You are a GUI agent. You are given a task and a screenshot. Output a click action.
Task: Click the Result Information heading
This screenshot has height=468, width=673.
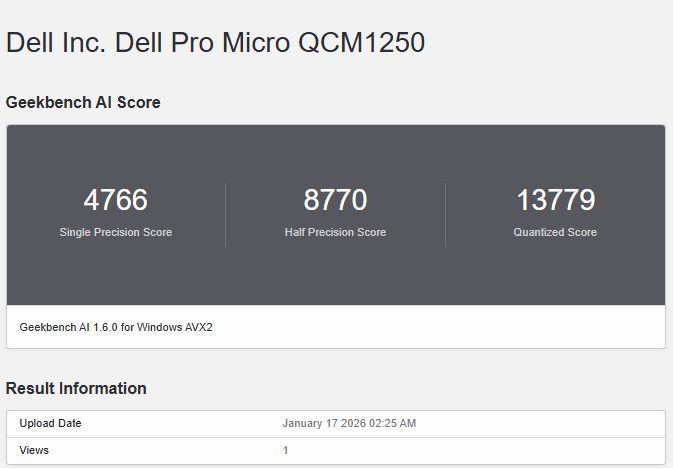(76, 388)
